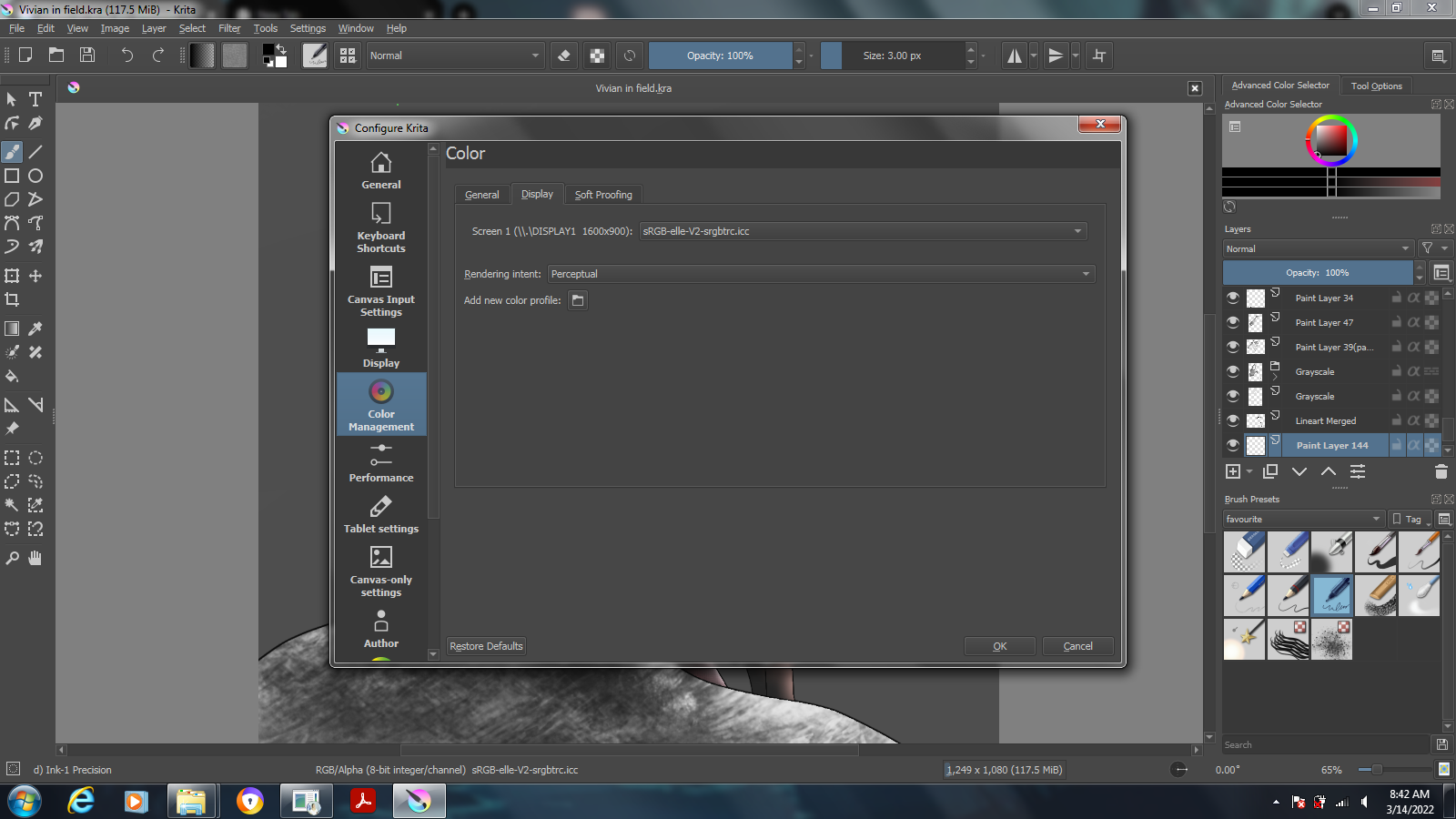Select the Fill bucket tool
The image size is (1456, 819).
coord(12,376)
